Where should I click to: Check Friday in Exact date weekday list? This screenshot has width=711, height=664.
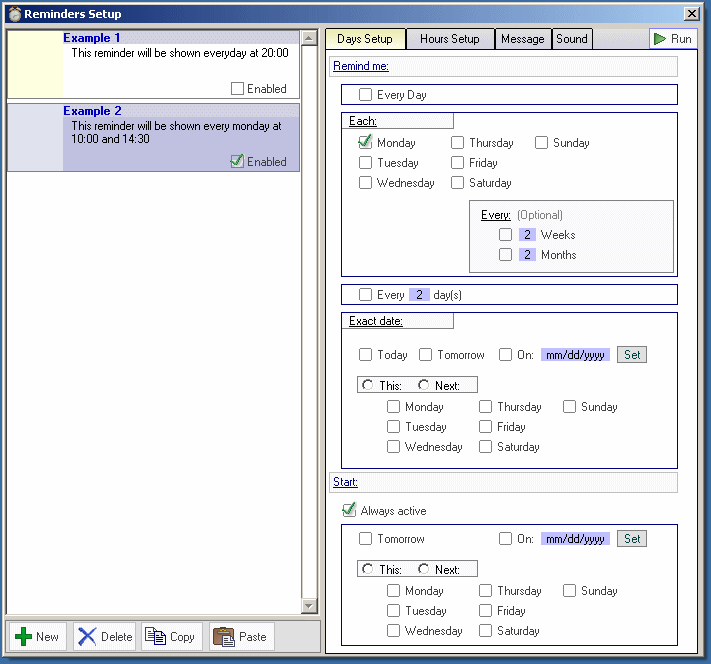(485, 426)
